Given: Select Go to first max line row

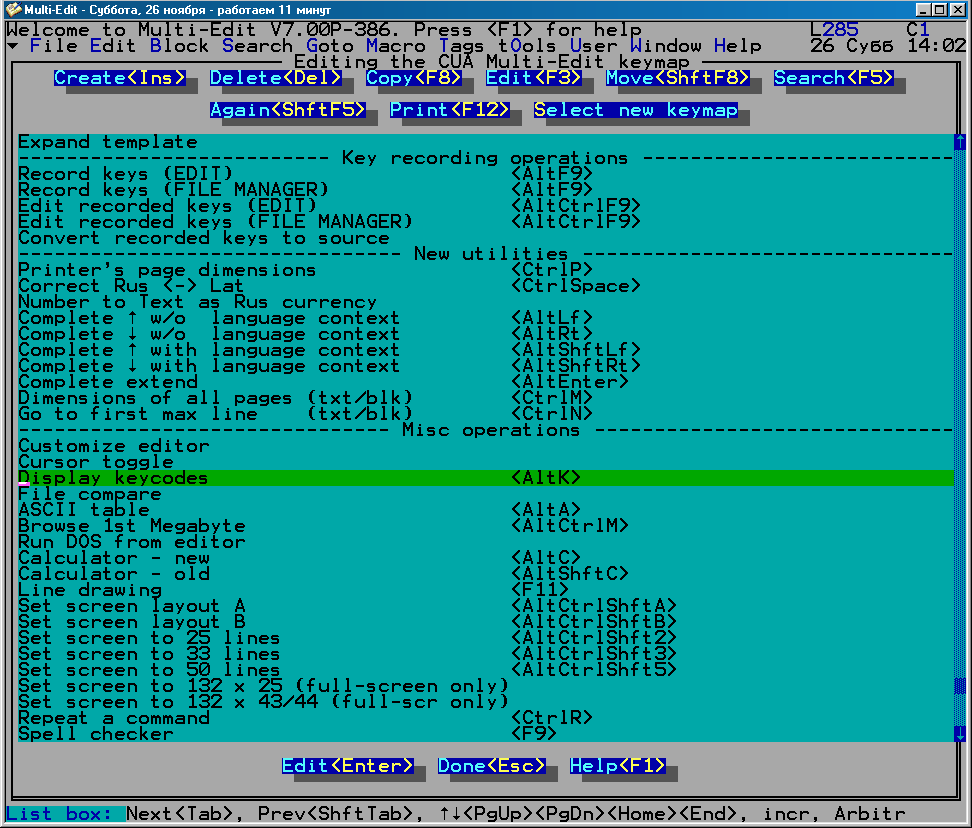Looking at the screenshot, I should (x=486, y=414).
